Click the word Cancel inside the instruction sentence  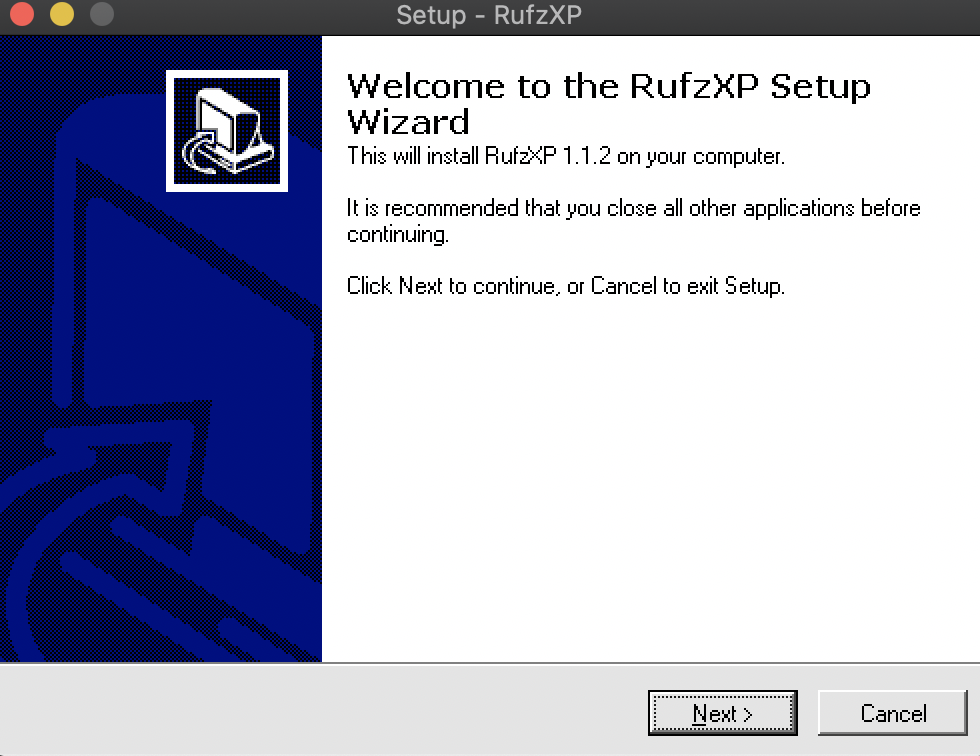(x=623, y=286)
